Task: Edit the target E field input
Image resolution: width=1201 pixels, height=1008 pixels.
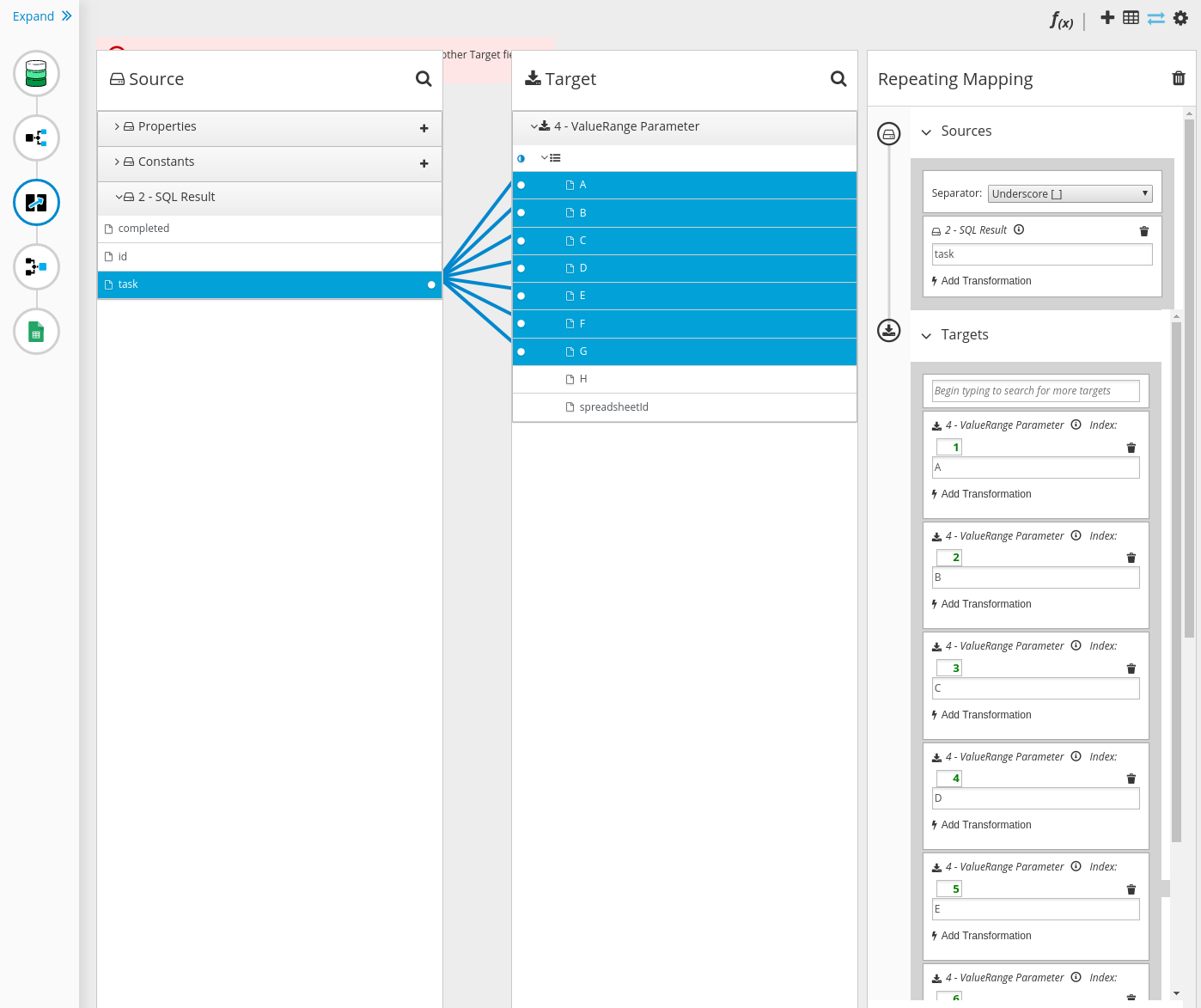Action: (1036, 909)
